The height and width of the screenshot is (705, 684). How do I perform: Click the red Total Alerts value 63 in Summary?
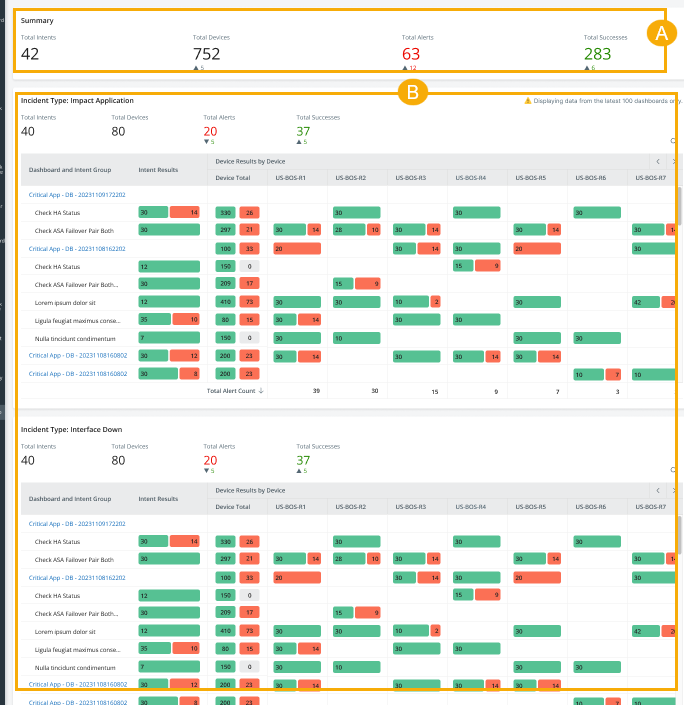click(411, 54)
